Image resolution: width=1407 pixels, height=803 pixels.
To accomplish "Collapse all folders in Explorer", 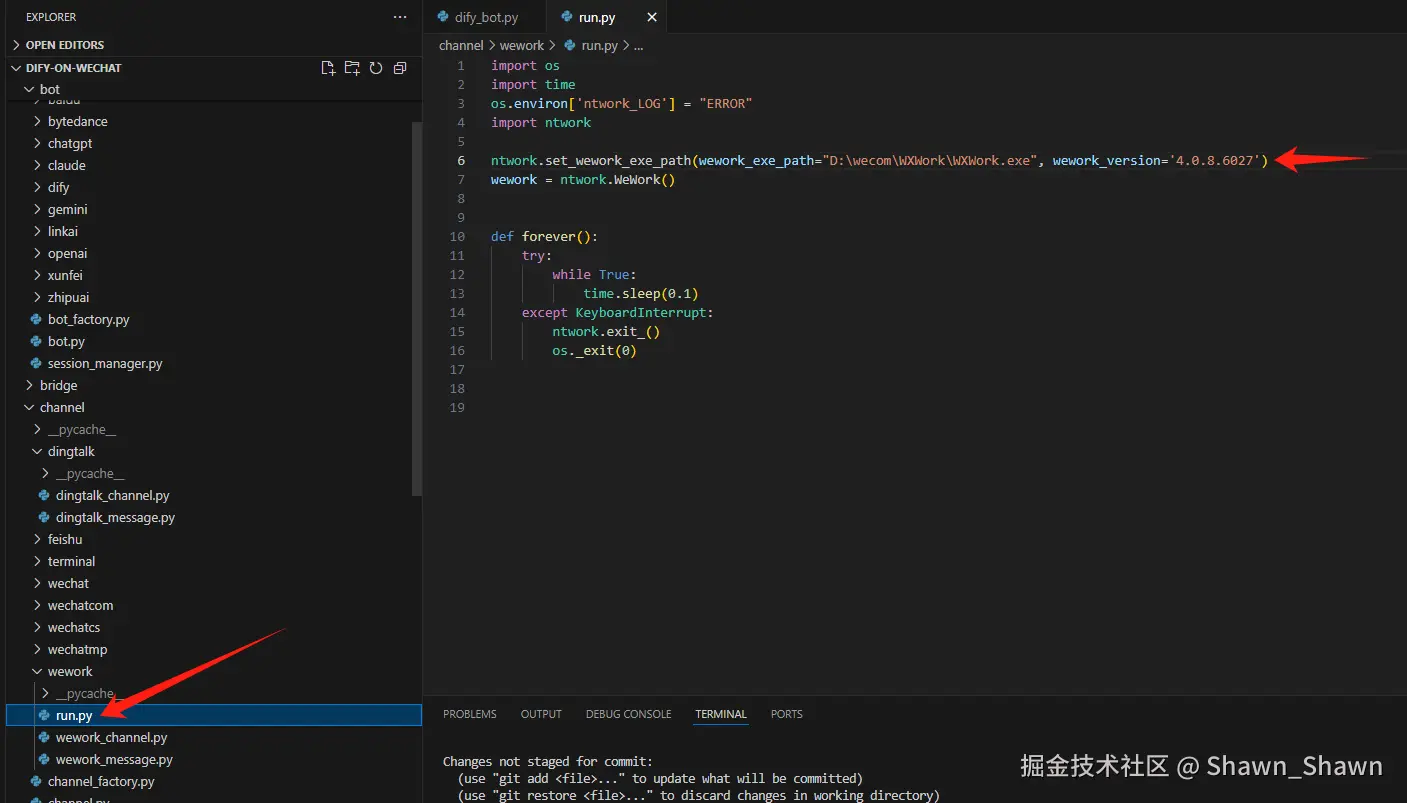I will click(x=400, y=68).
